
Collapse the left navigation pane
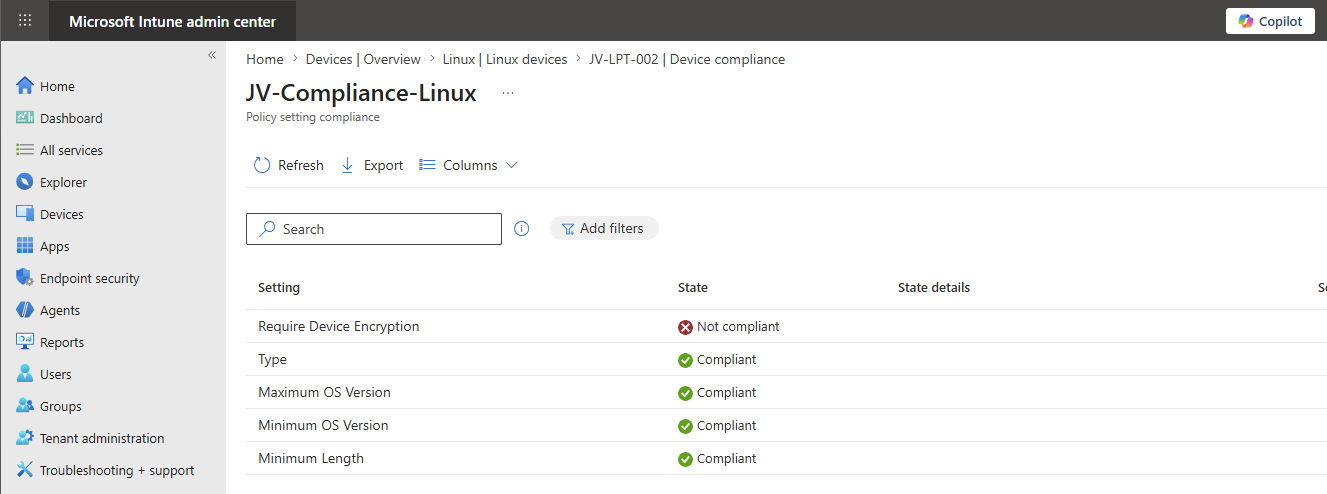click(212, 55)
